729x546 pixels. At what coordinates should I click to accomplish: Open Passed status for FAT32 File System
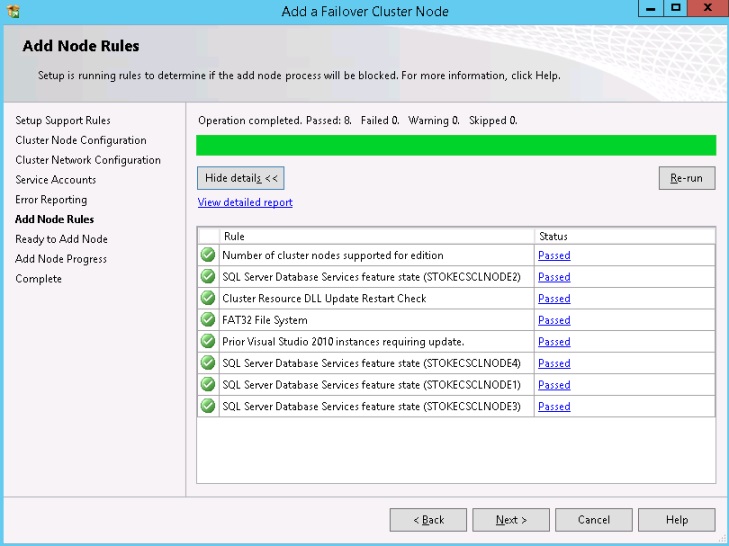coord(554,320)
